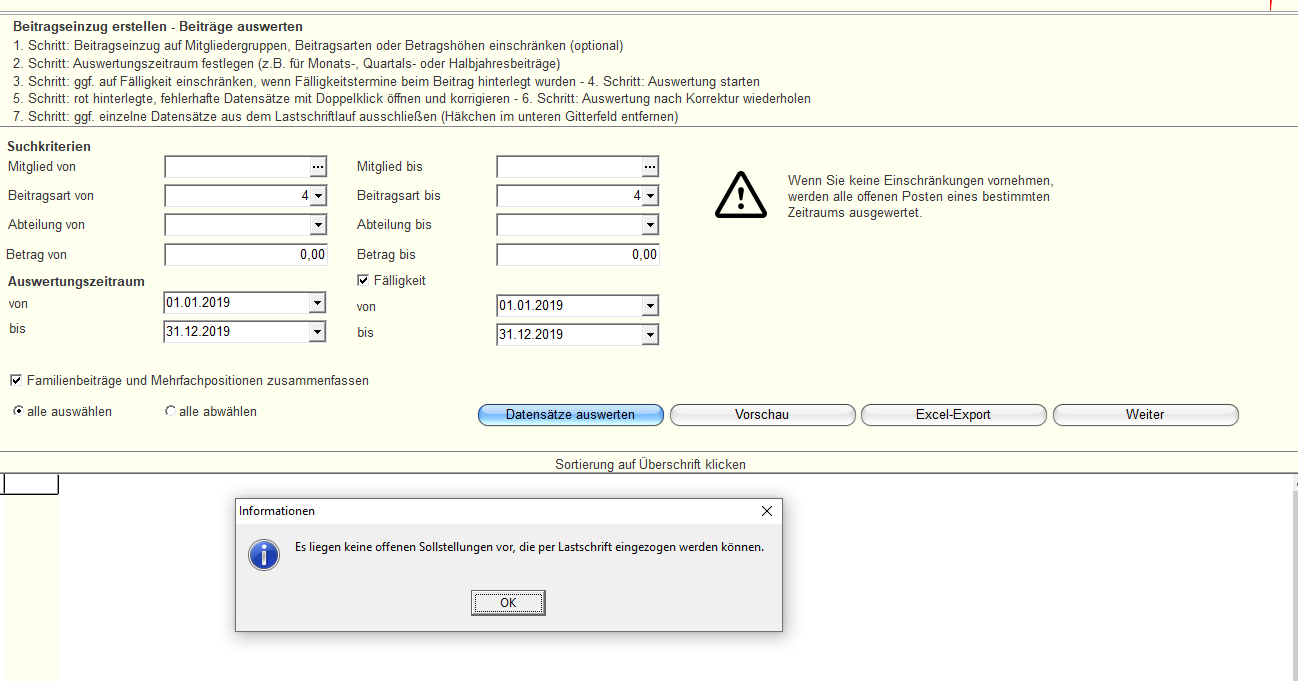Open the Abteilung von dropdown
1298x681 pixels.
point(318,225)
